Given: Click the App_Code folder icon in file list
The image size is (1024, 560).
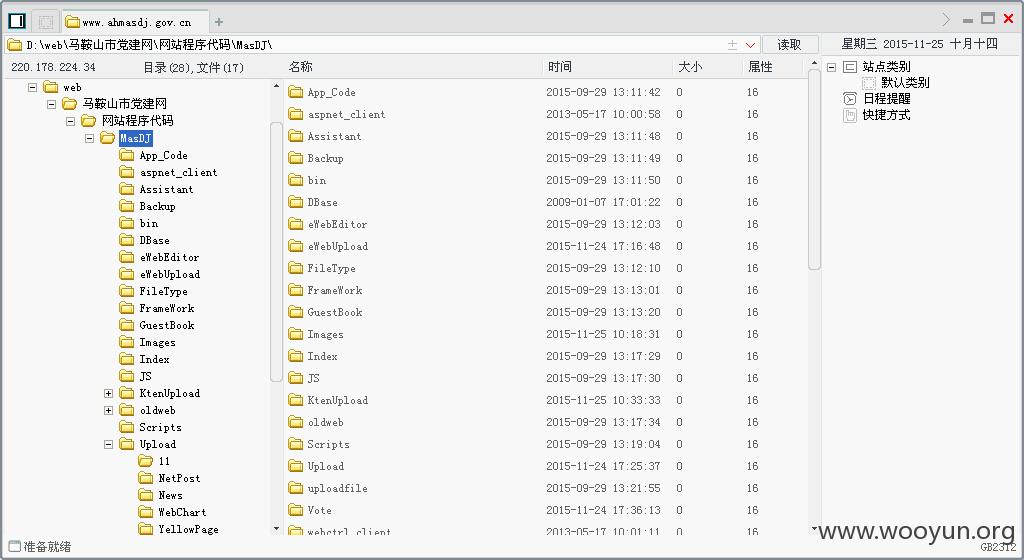Looking at the screenshot, I should [x=296, y=91].
